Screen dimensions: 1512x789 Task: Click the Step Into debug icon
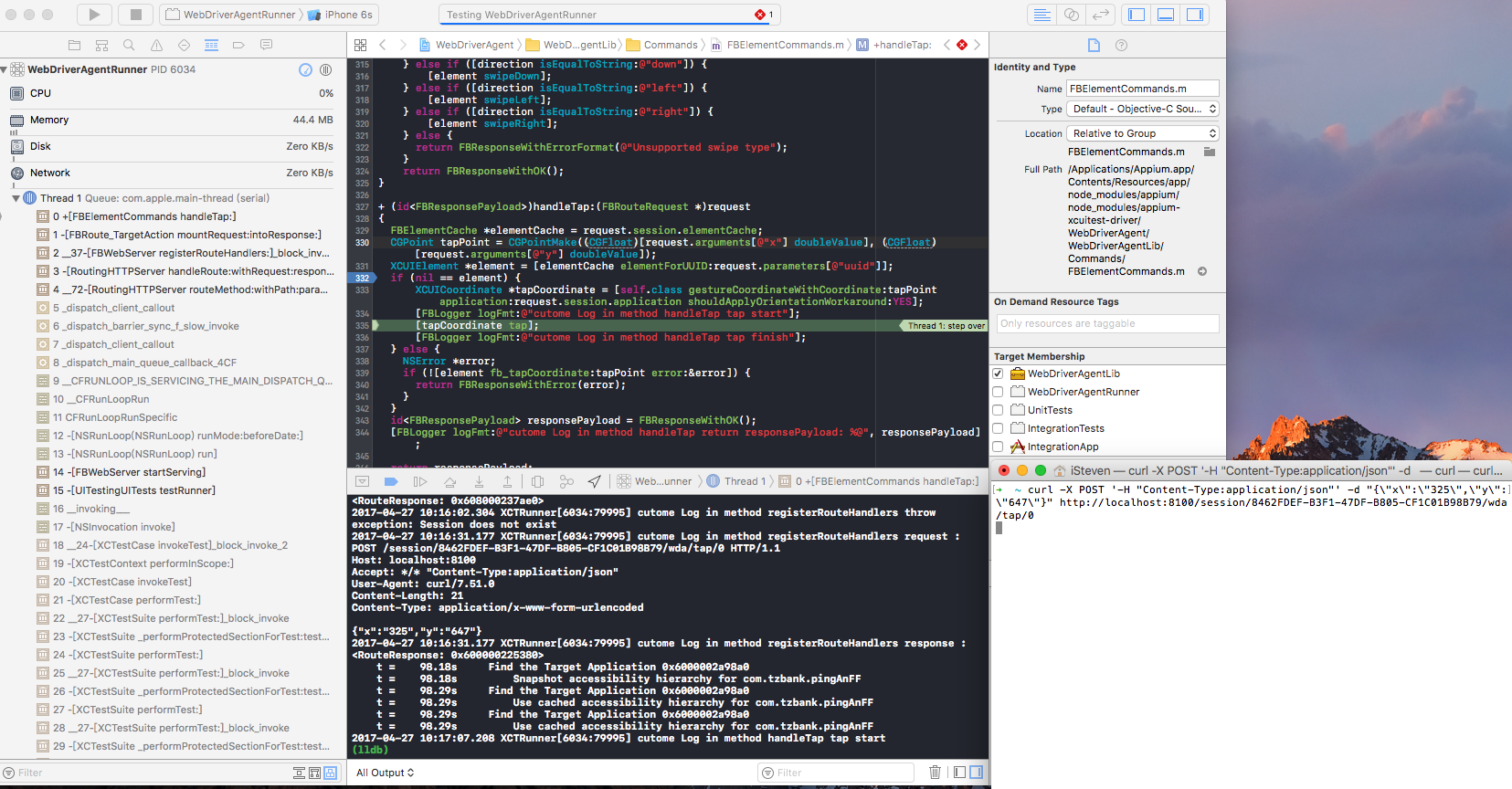(479, 481)
